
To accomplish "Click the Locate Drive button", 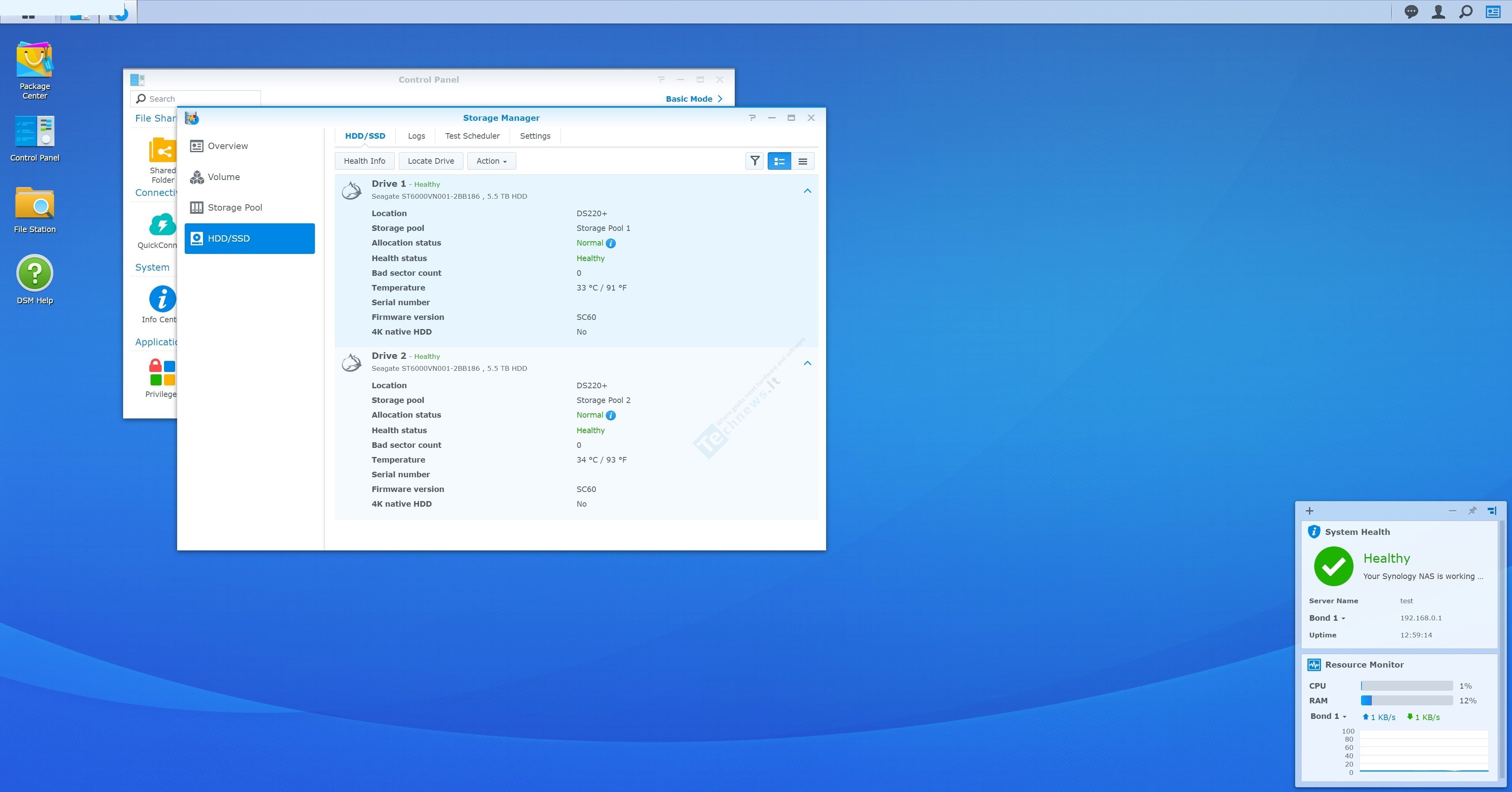I will pyautogui.click(x=431, y=161).
